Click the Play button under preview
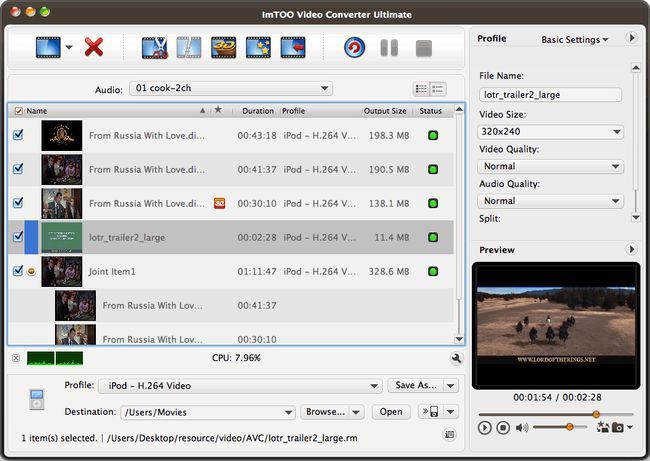The height and width of the screenshot is (461, 650). tap(485, 427)
